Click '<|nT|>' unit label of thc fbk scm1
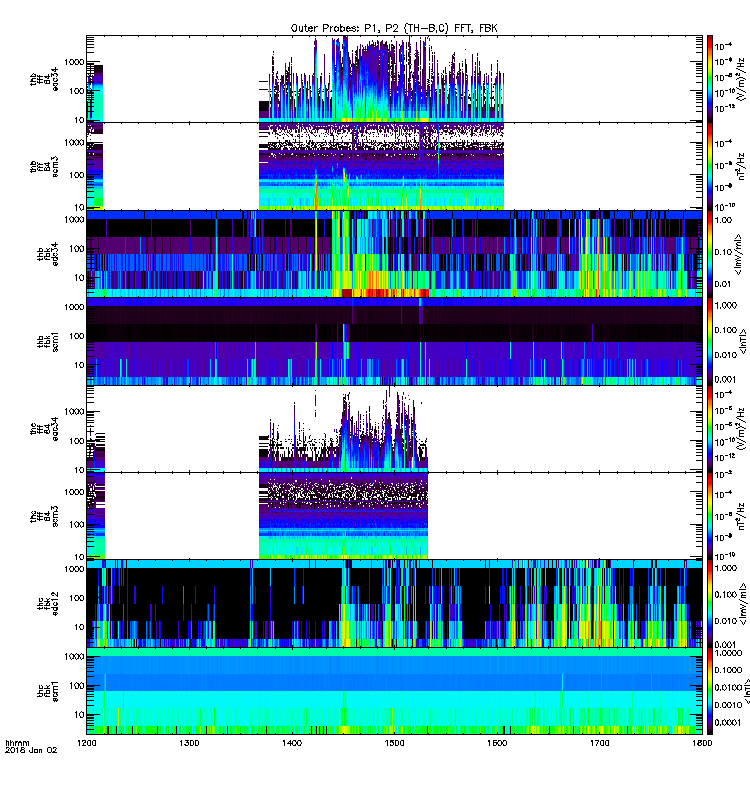 [x=745, y=691]
